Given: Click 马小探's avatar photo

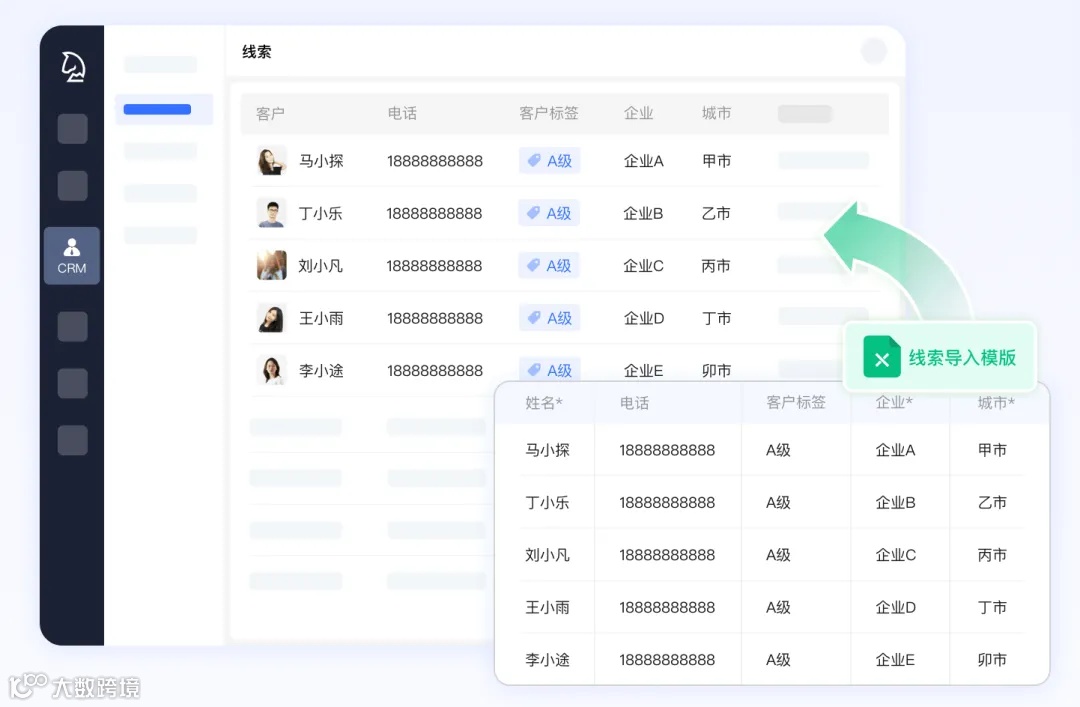Looking at the screenshot, I should click(x=271, y=160).
